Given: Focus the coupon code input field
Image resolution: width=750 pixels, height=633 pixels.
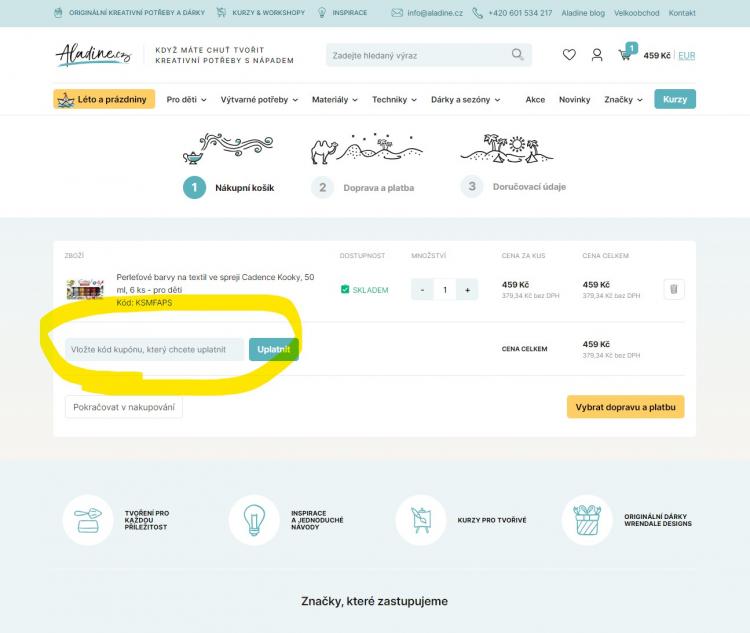Looking at the screenshot, I should pos(154,349).
